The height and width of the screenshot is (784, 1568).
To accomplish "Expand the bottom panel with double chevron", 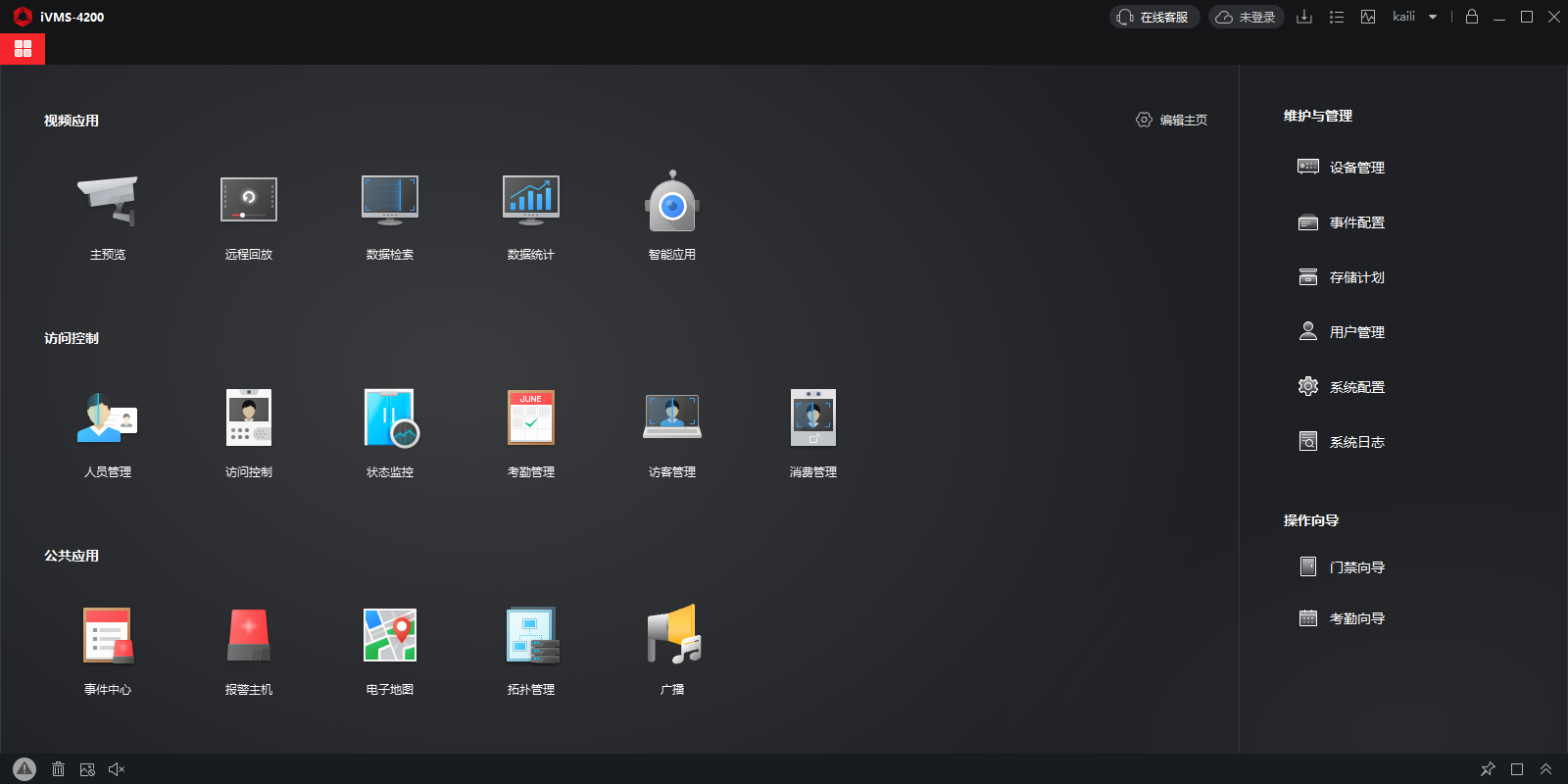I will tap(1545, 769).
